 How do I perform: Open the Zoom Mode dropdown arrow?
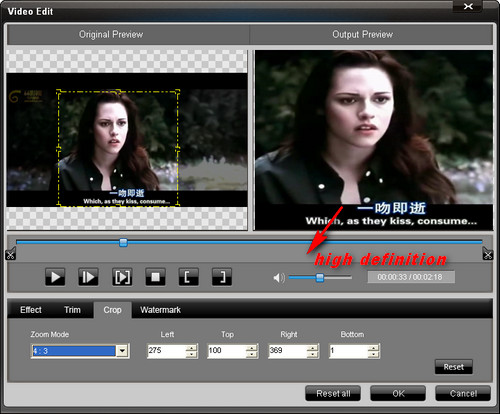122,351
